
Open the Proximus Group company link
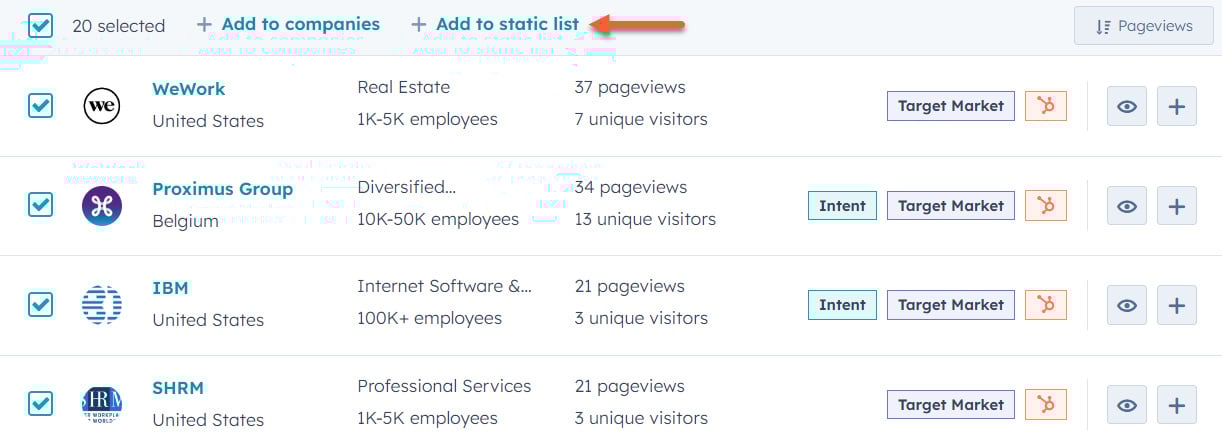tap(222, 189)
